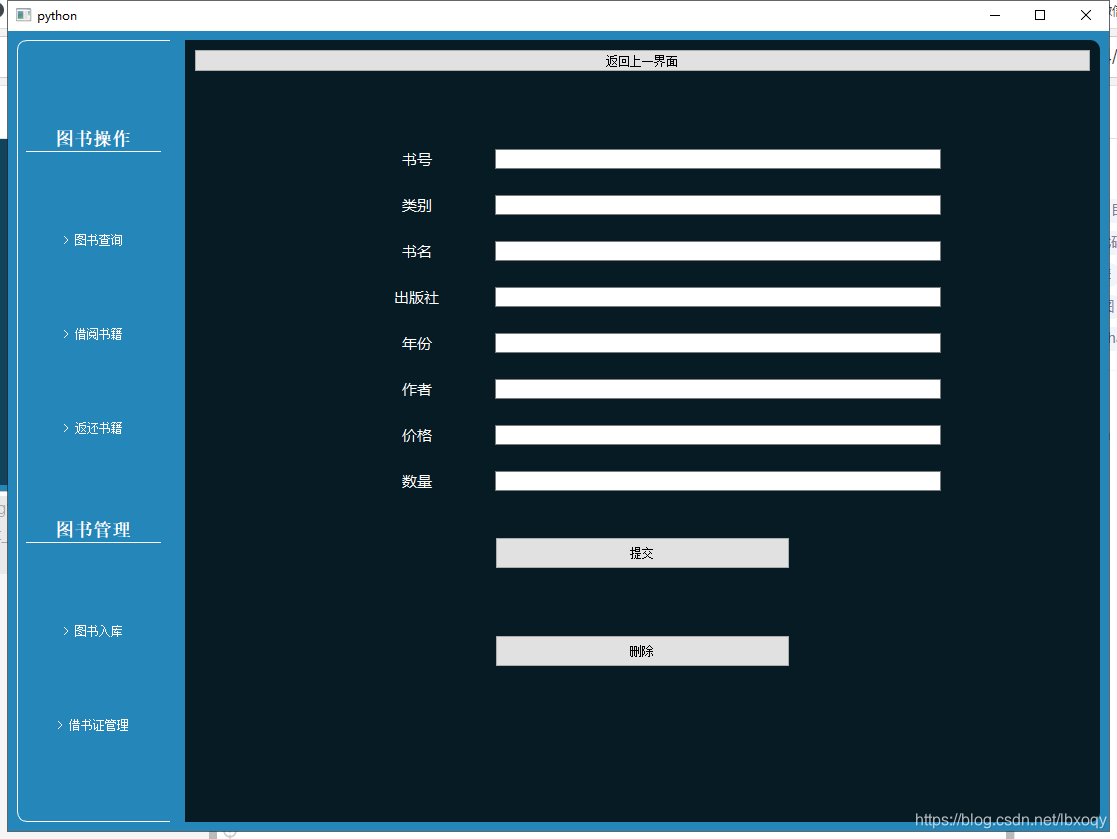Click into the 类别 text field

coord(717,205)
